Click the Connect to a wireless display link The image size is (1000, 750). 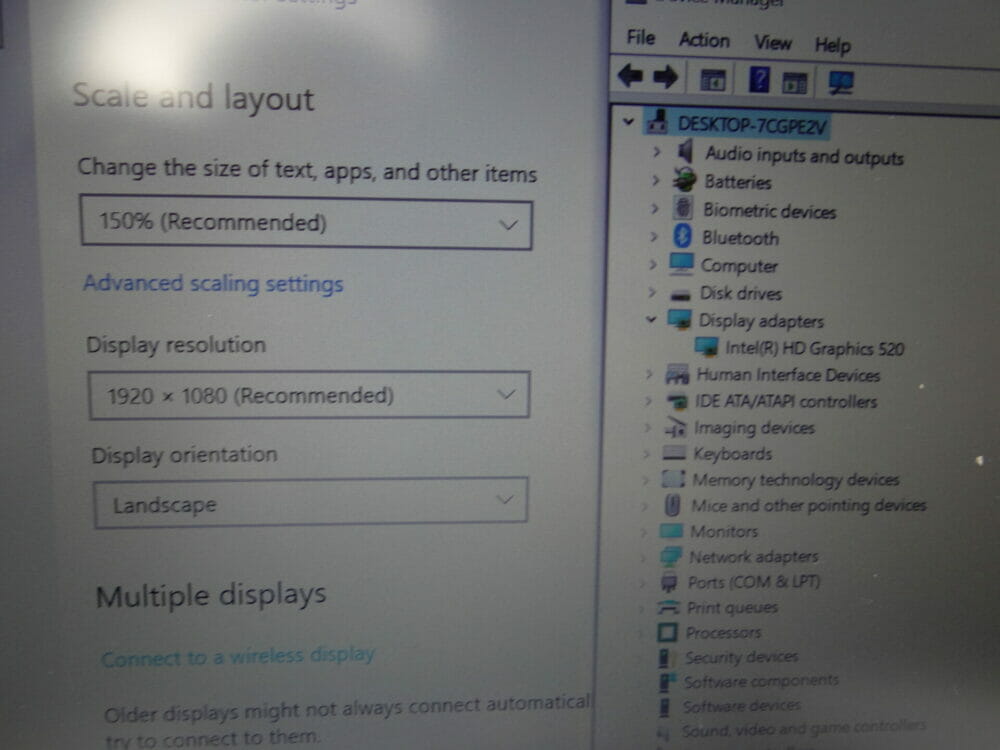[x=238, y=656]
